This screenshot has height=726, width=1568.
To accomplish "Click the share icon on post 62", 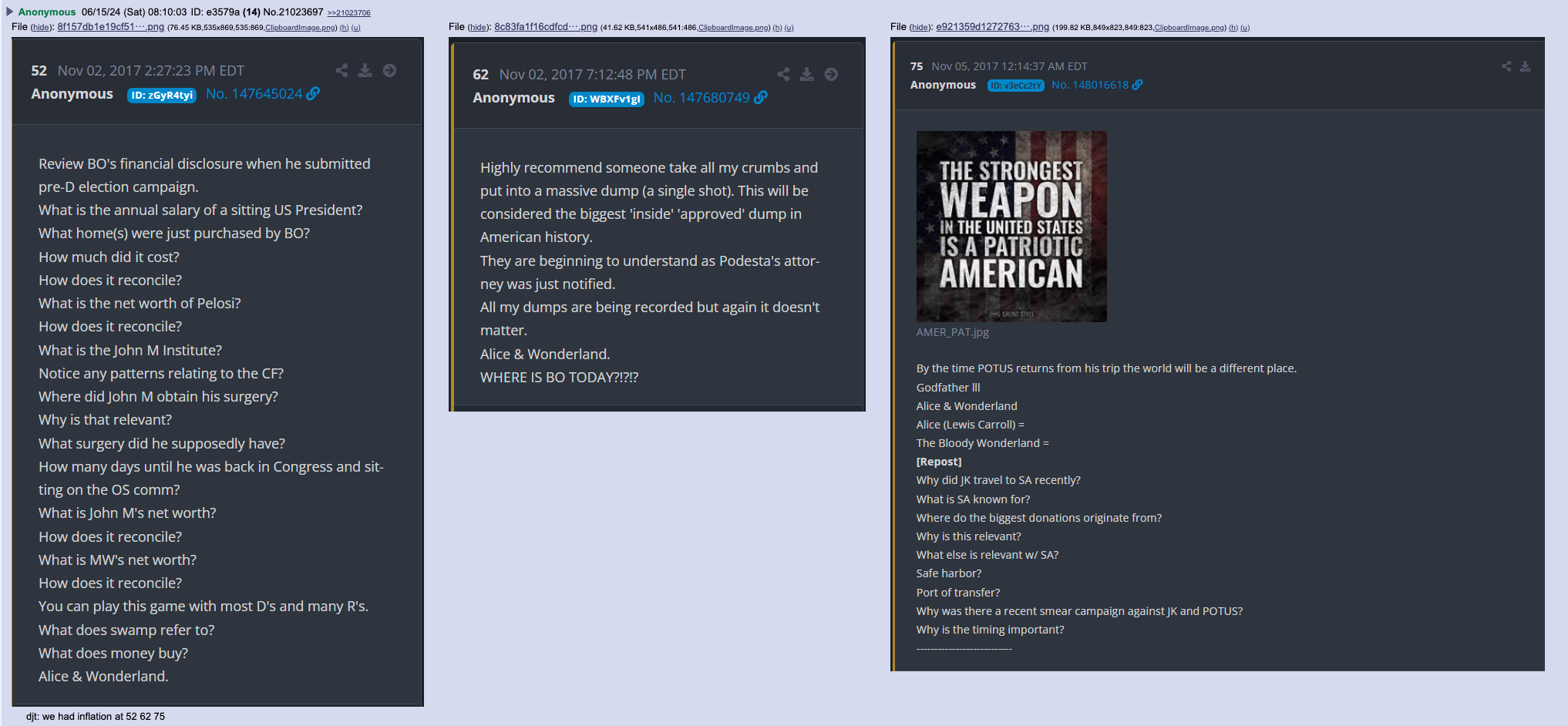I will (x=783, y=74).
